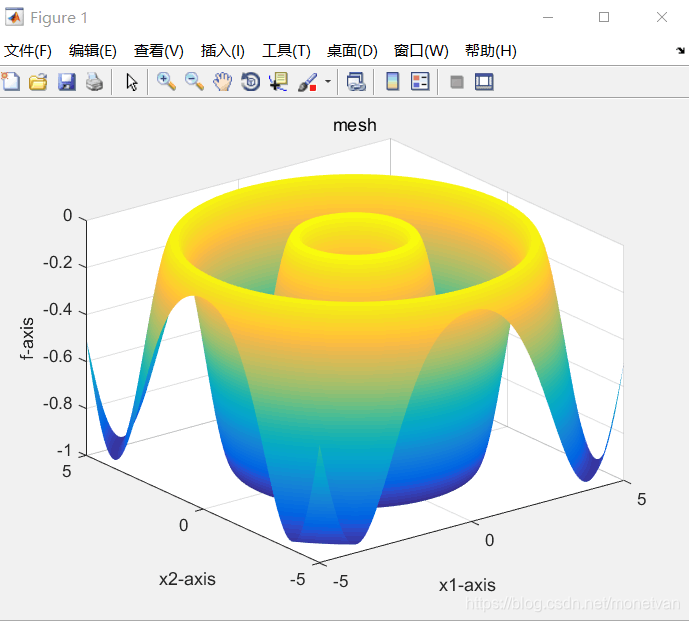The image size is (689, 622).
Task: Click the f-axis tick label "-0.2"
Action: coord(58,263)
